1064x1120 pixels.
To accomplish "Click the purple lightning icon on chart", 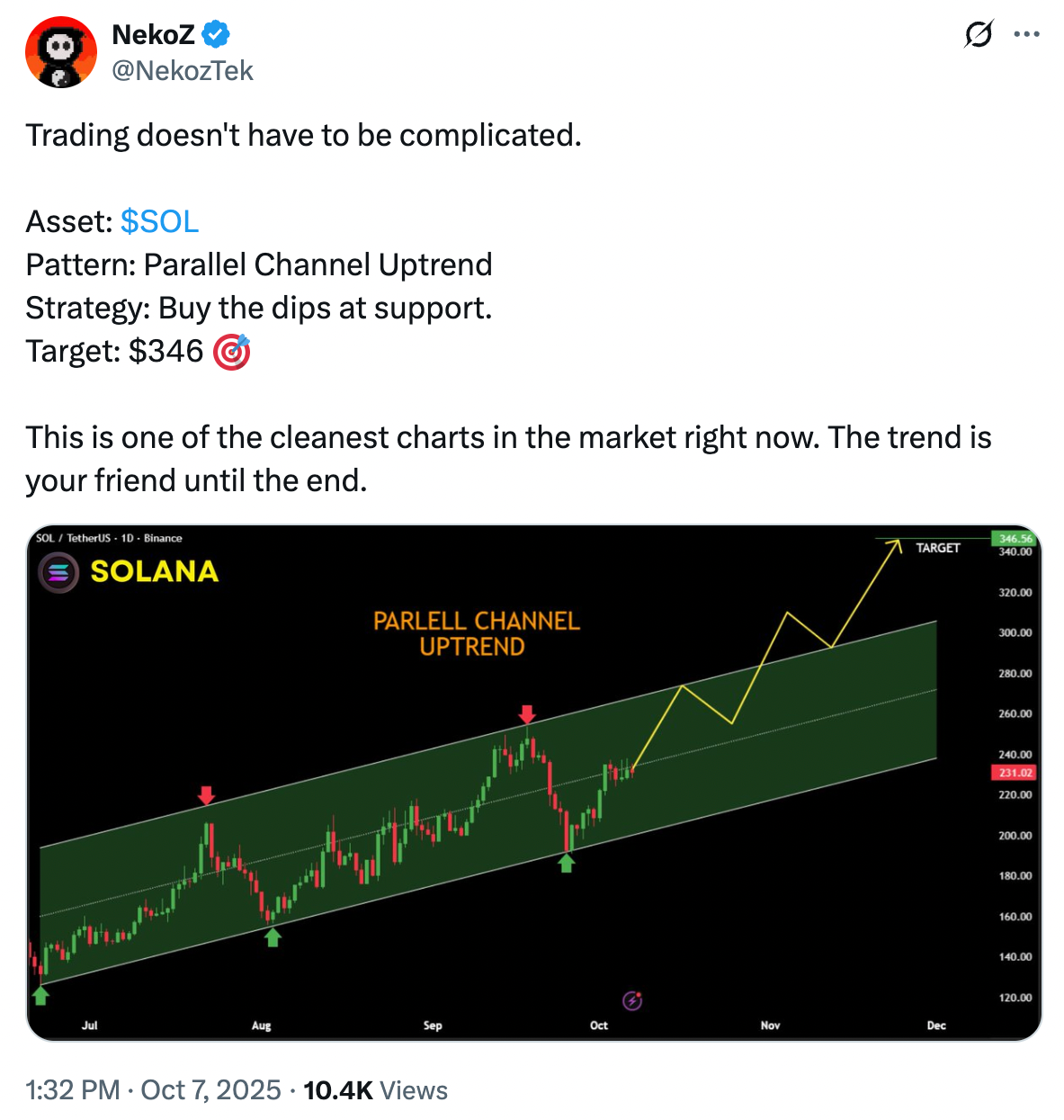I will (632, 1000).
